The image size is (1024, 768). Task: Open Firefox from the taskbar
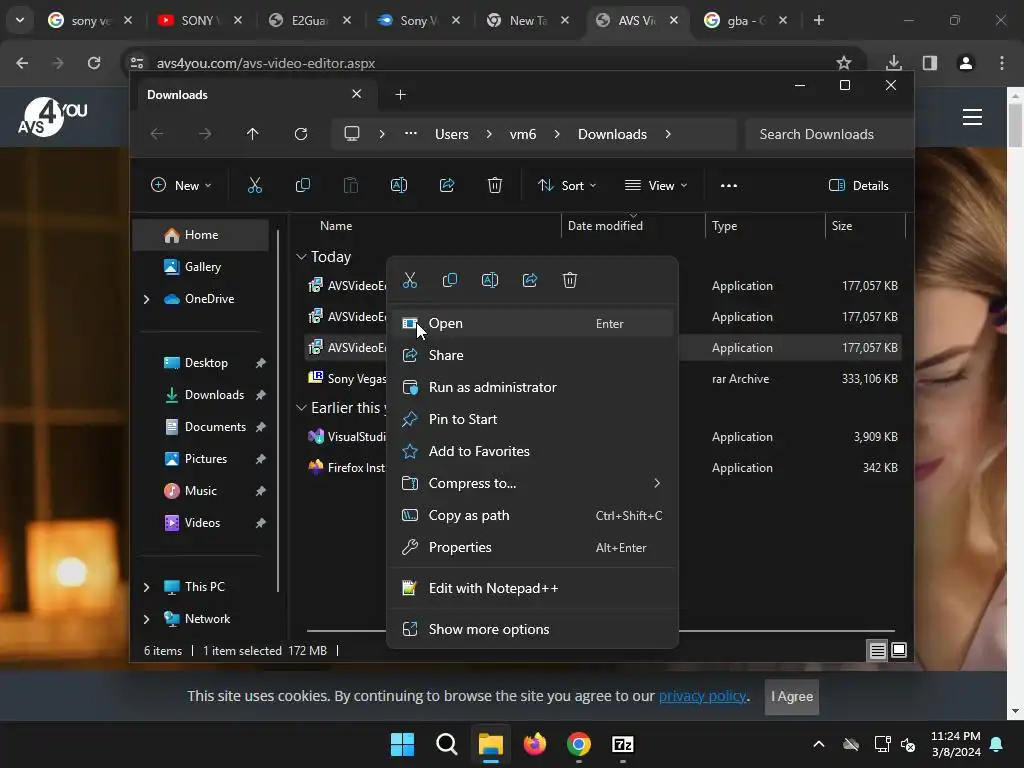(535, 744)
